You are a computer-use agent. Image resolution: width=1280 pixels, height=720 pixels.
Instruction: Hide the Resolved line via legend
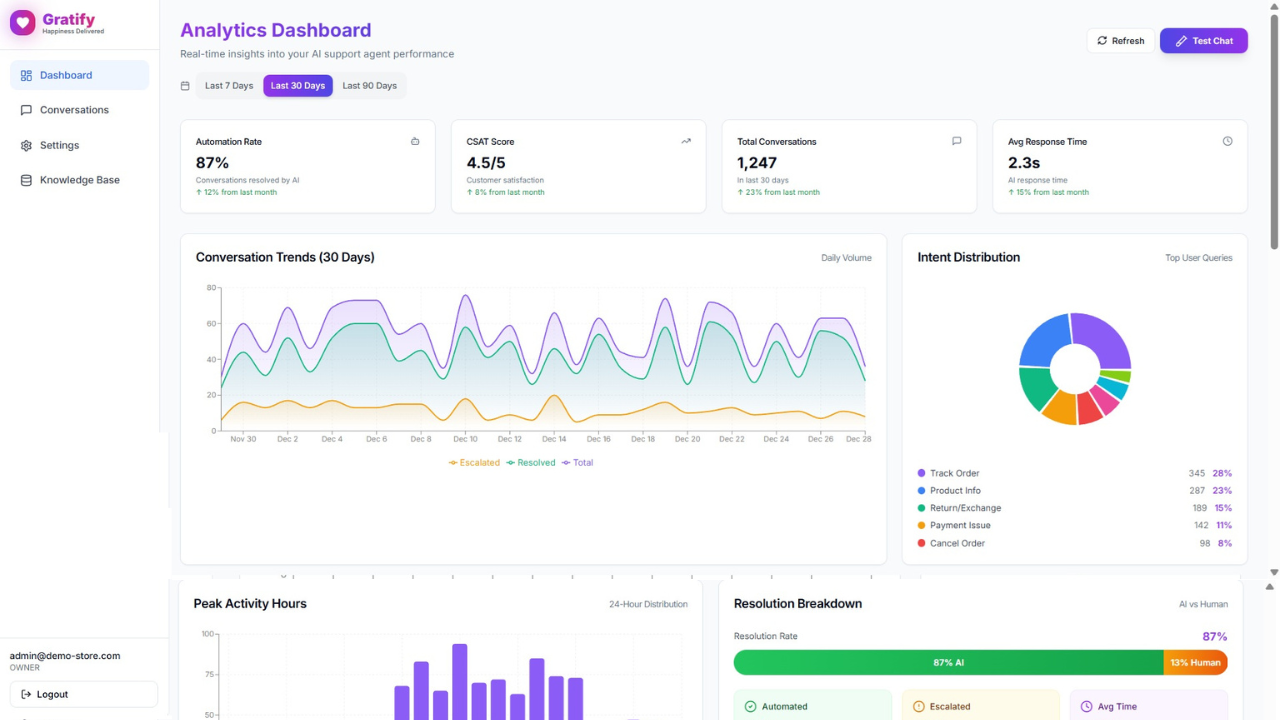pyautogui.click(x=530, y=462)
